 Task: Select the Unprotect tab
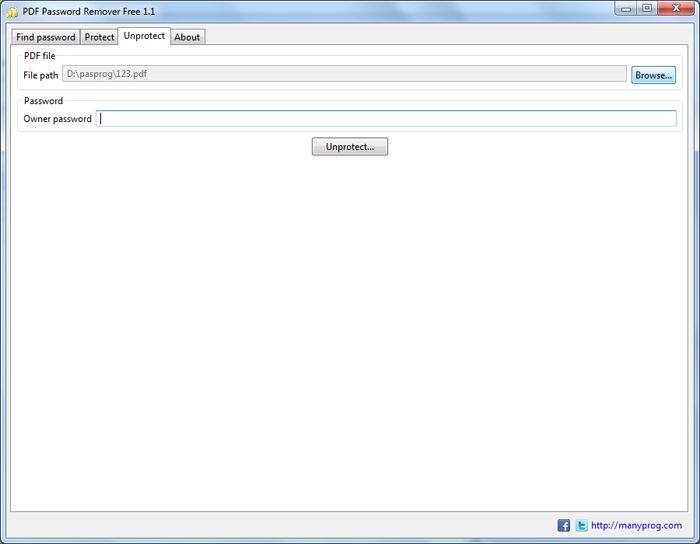point(144,36)
